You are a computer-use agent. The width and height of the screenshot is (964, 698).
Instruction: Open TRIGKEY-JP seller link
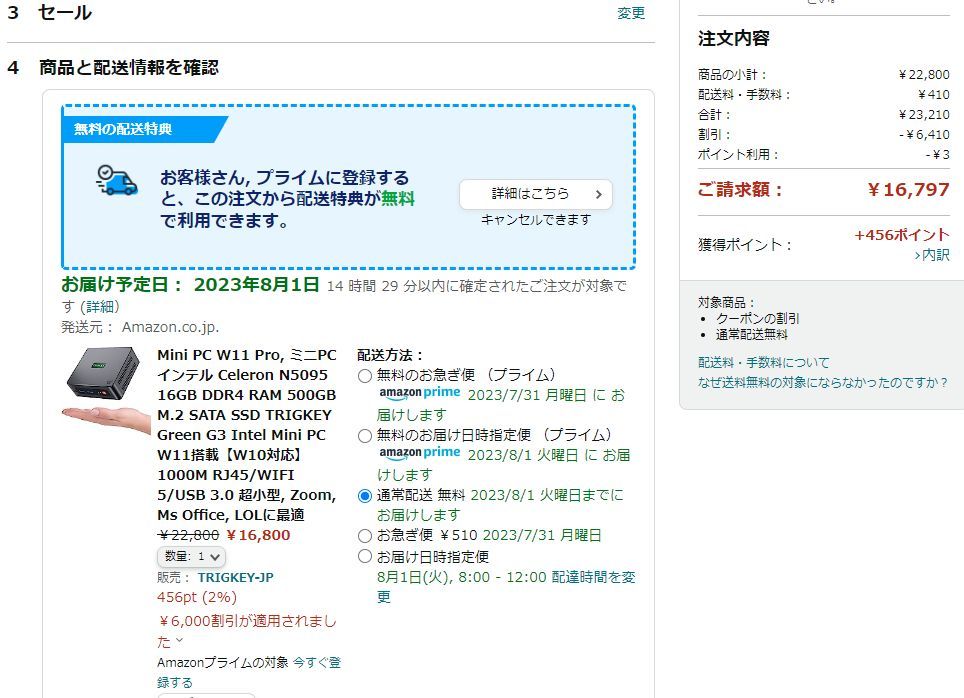coord(235,577)
